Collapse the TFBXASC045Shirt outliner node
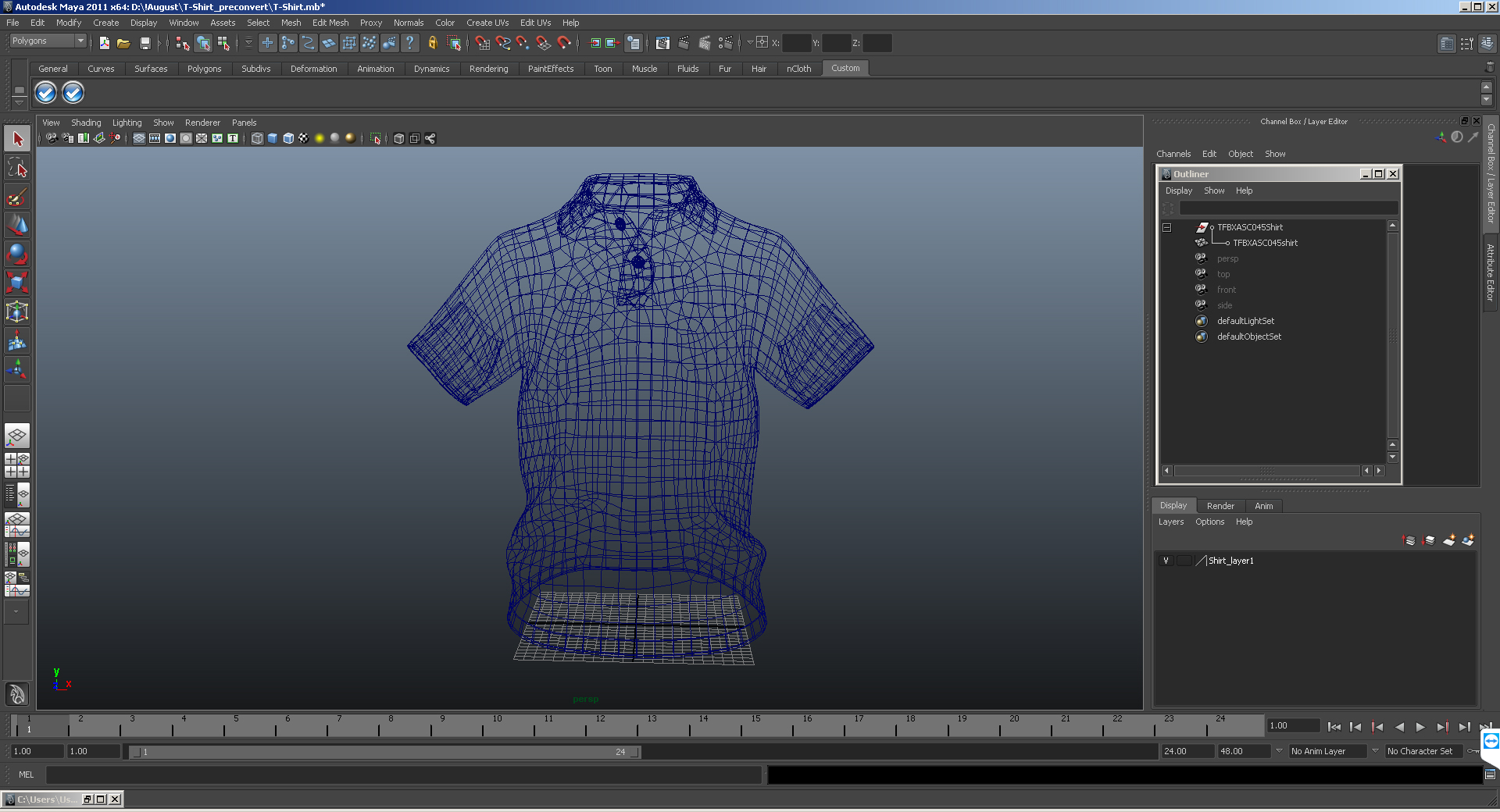 [1166, 228]
